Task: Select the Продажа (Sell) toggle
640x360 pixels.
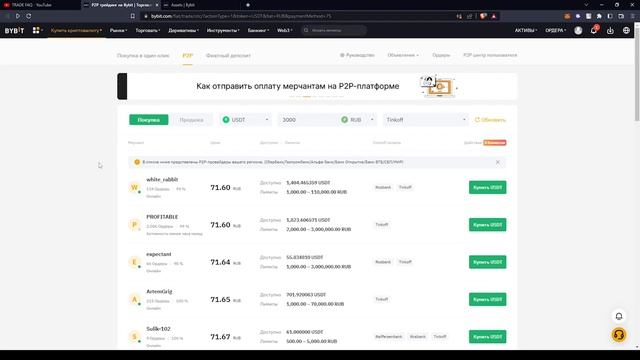Action: tap(191, 120)
